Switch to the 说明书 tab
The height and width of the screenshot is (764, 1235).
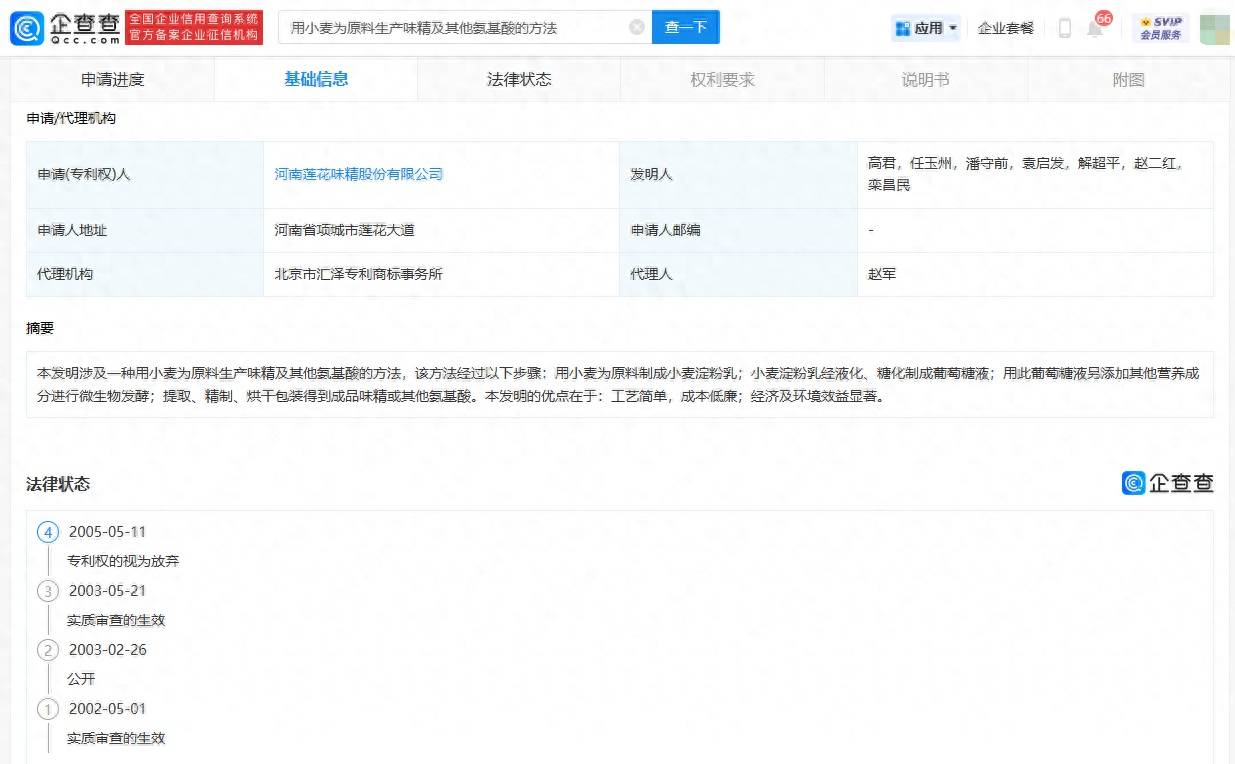(925, 80)
